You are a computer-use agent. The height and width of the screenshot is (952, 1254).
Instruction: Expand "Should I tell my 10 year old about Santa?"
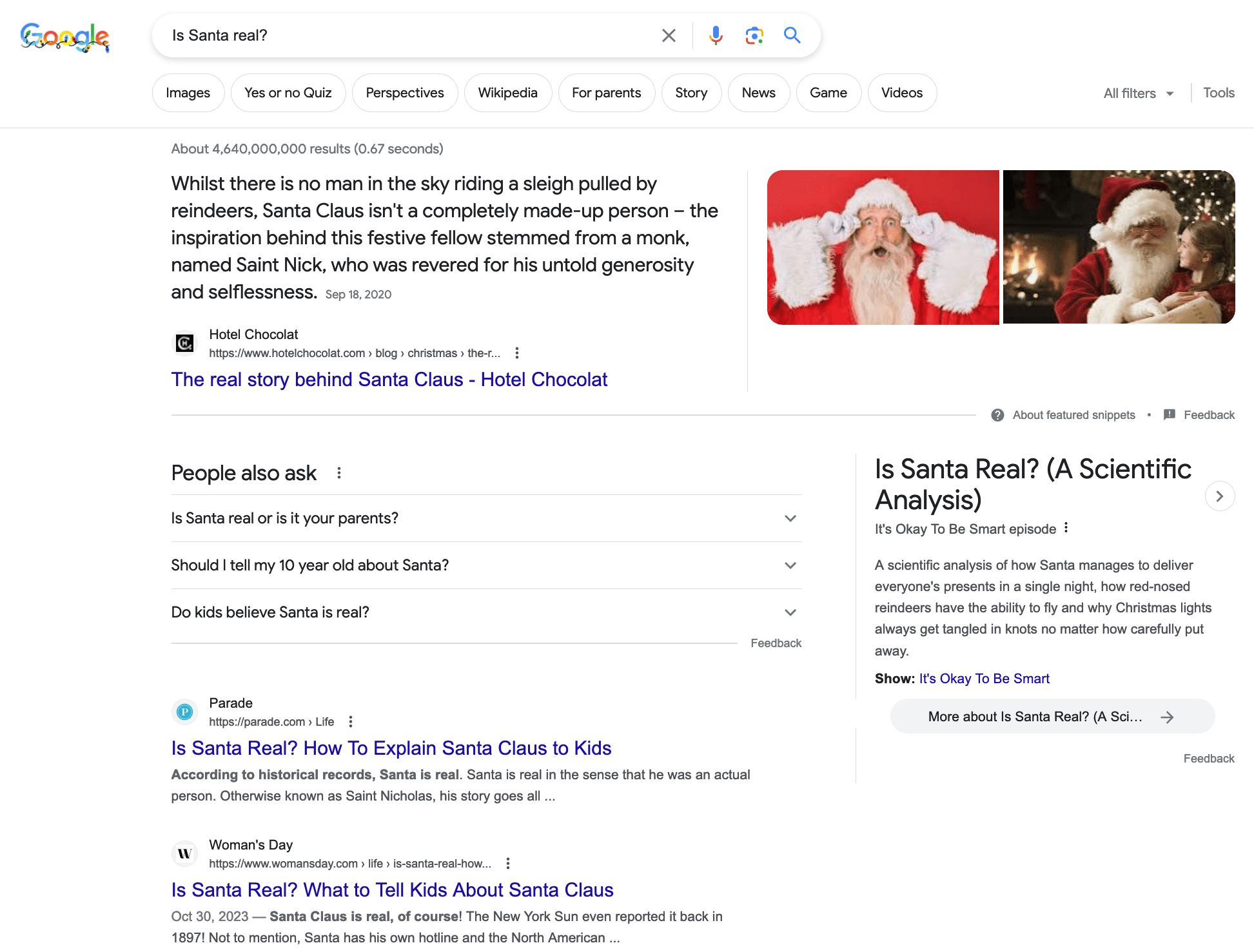coord(486,565)
